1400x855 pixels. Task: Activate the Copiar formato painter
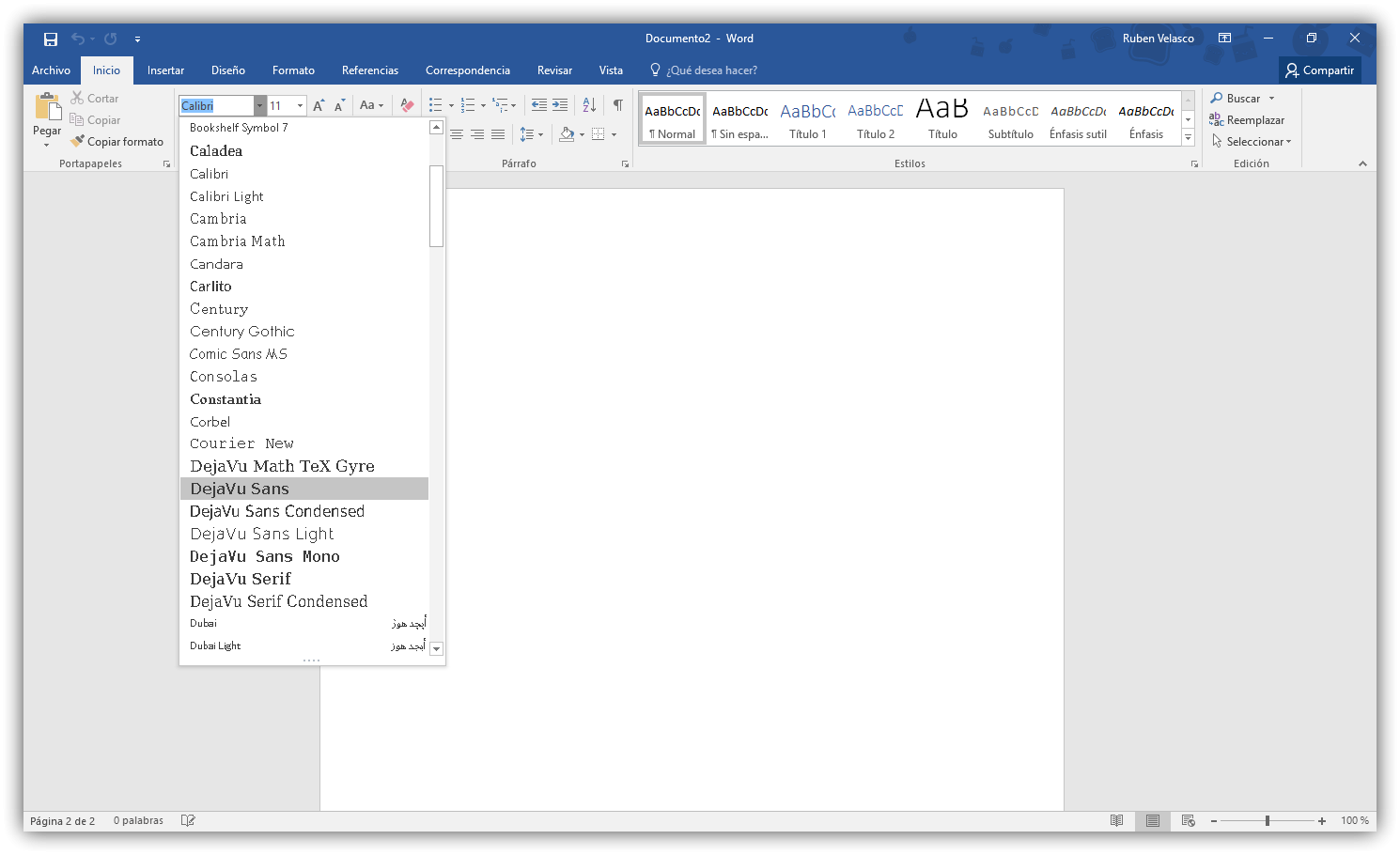(117, 142)
